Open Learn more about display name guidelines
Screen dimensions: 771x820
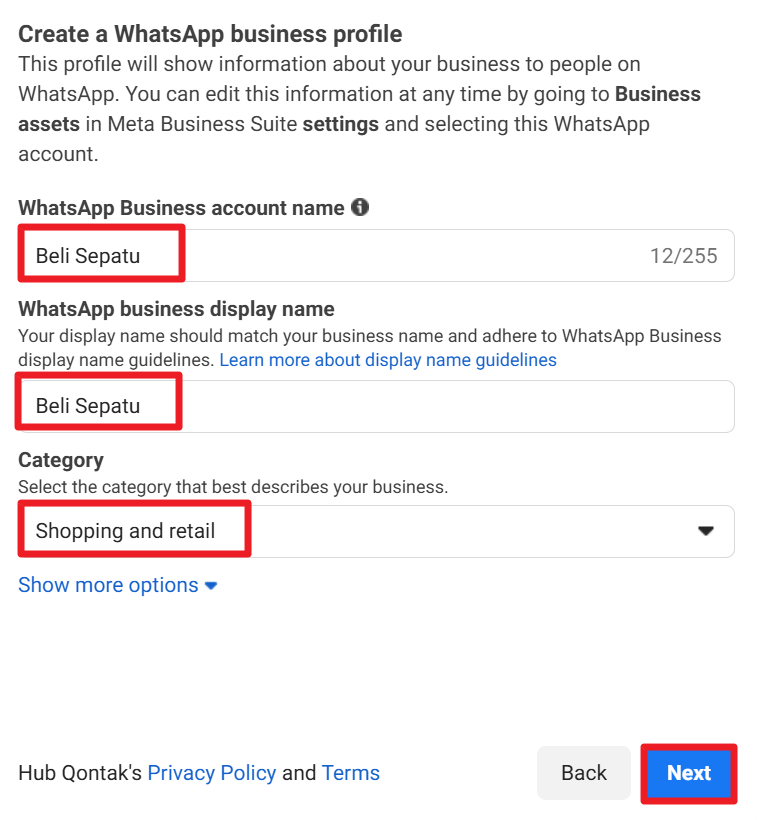(x=388, y=360)
